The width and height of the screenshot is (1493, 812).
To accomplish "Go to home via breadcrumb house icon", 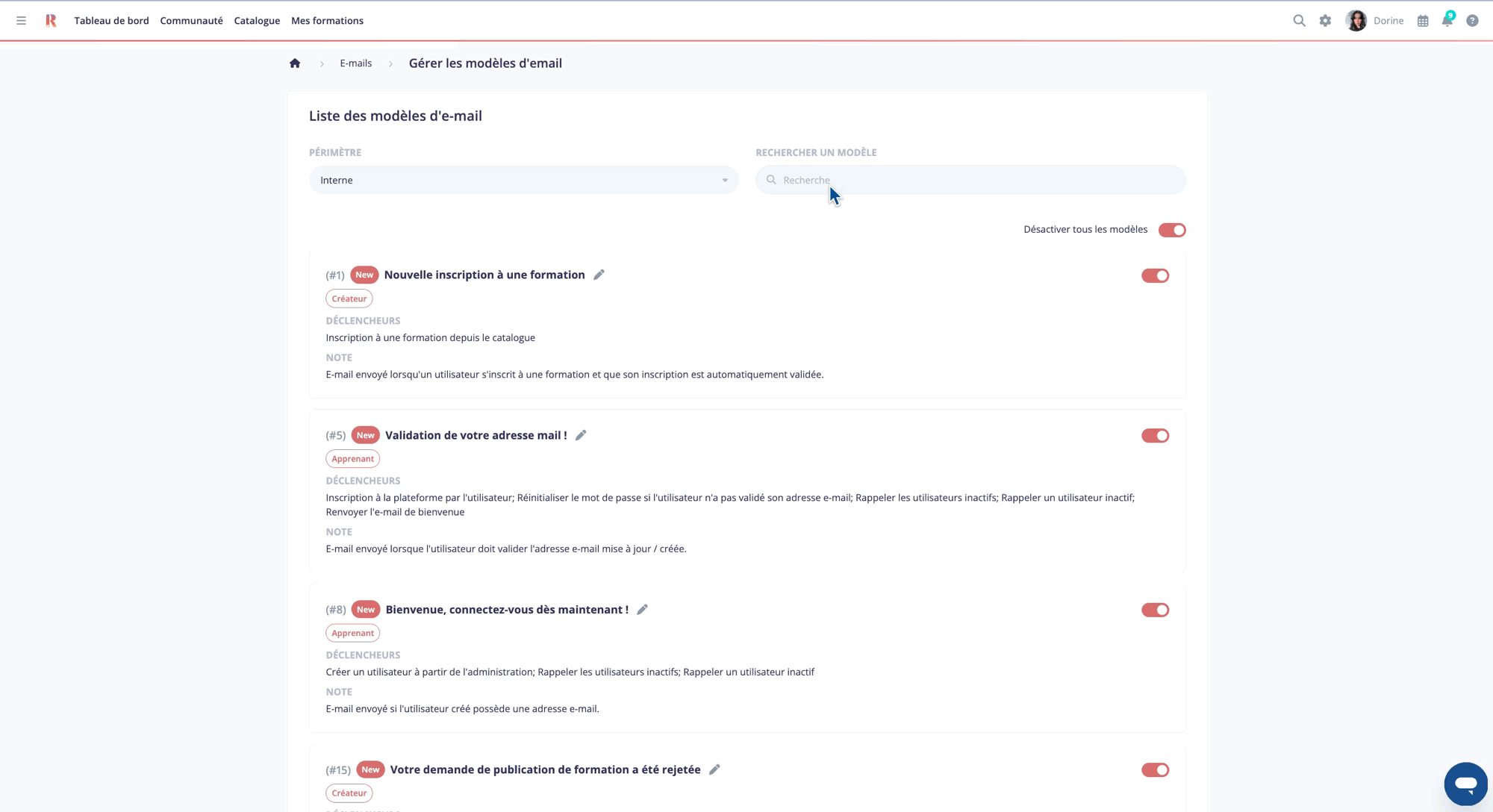I will pos(295,63).
